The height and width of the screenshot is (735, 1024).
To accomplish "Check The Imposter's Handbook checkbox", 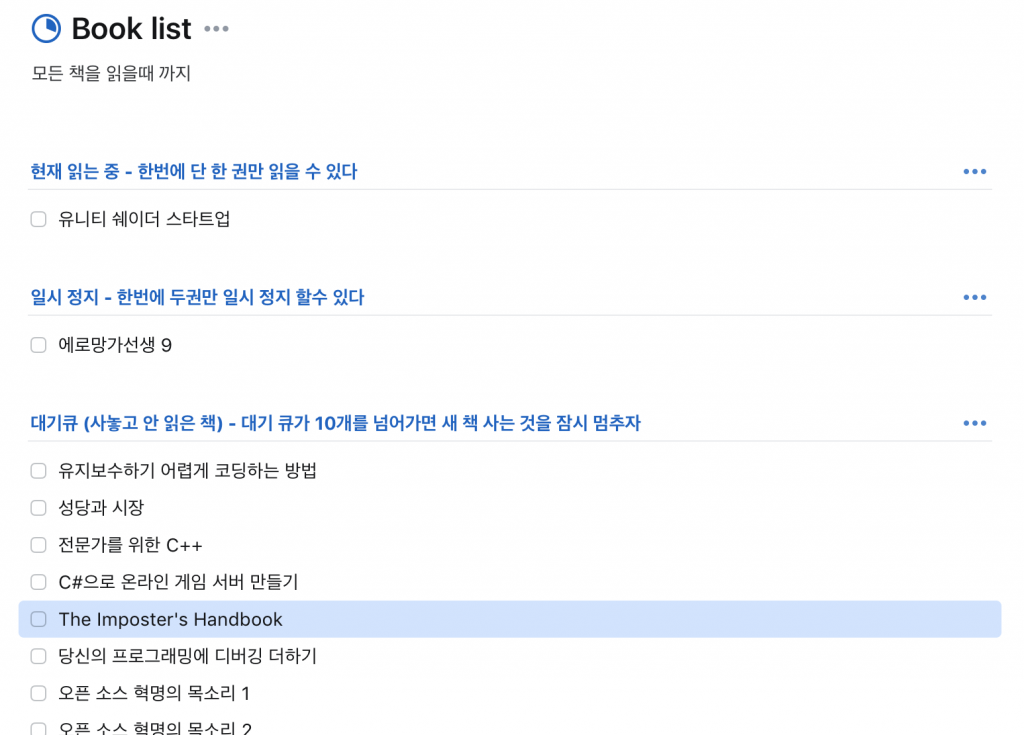I will click(39, 619).
